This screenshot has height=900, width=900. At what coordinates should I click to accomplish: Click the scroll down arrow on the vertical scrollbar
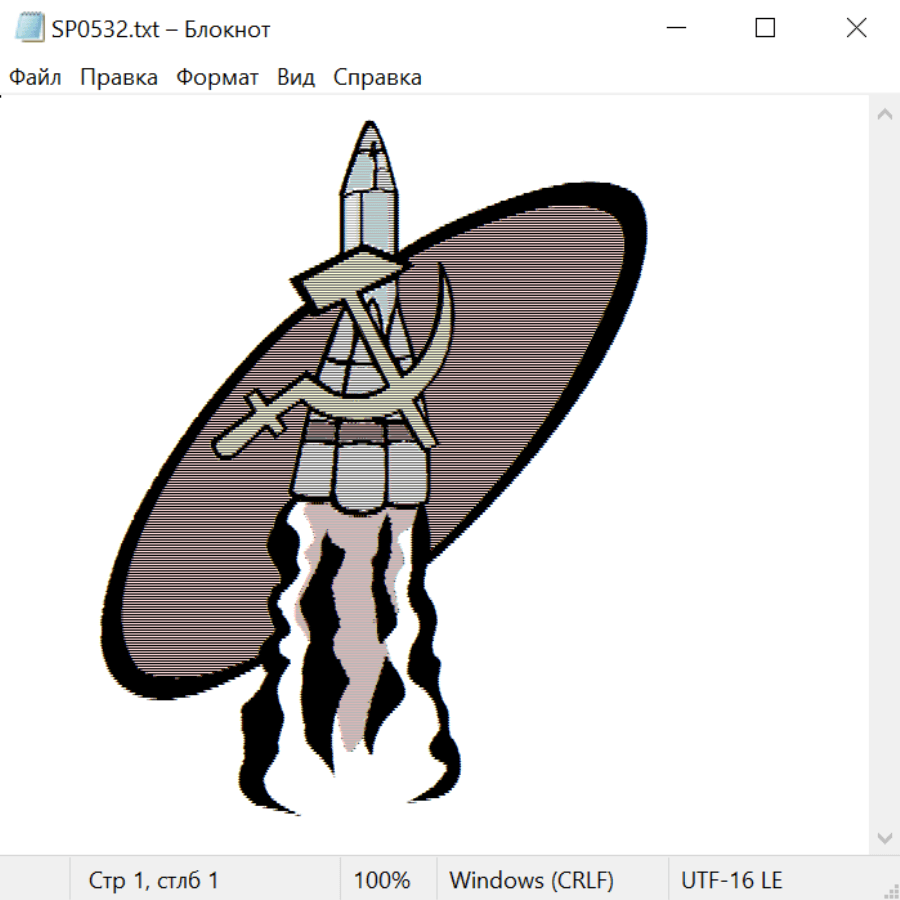(x=884, y=836)
